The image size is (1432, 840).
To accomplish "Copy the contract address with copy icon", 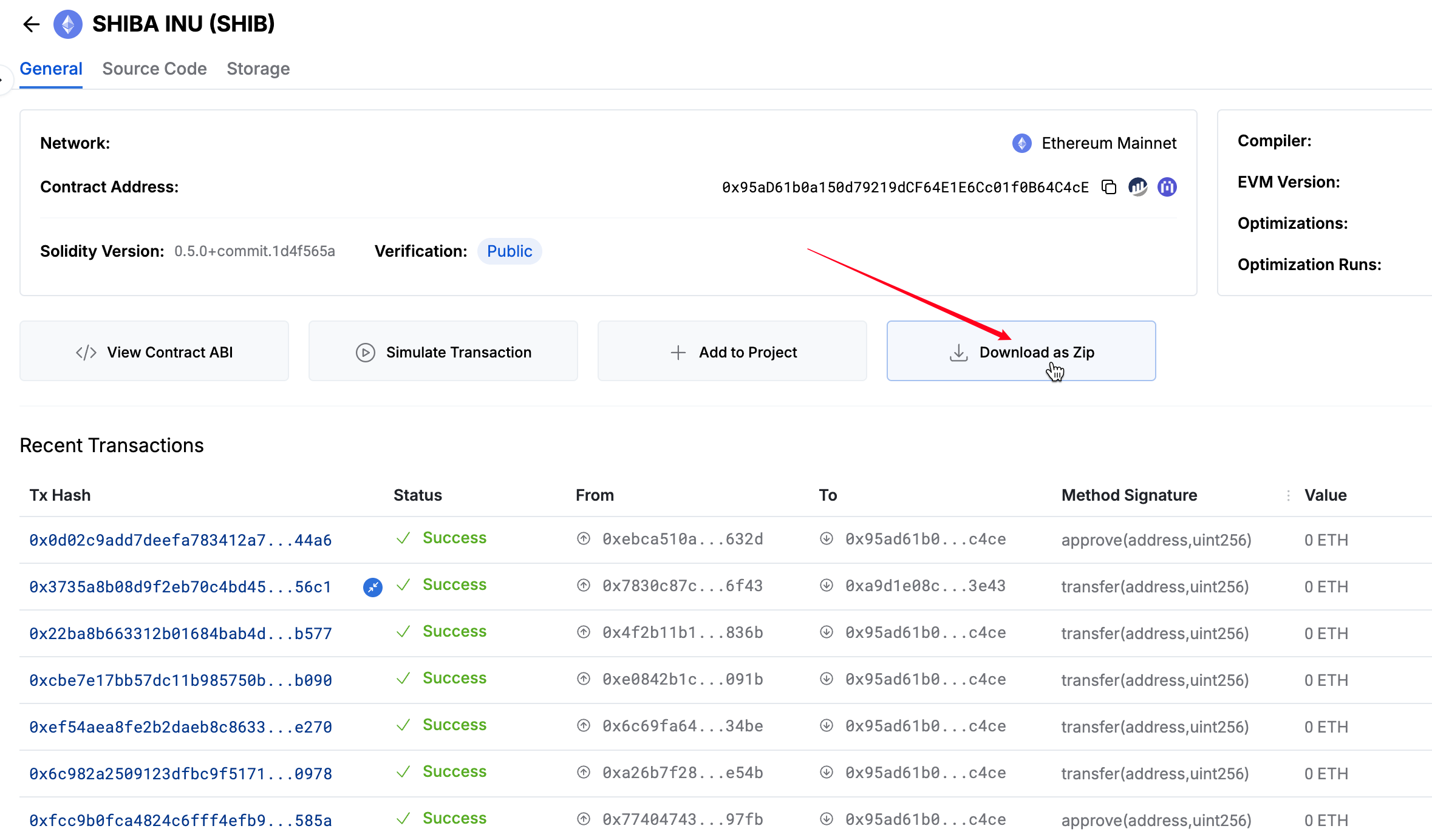I will [1109, 187].
